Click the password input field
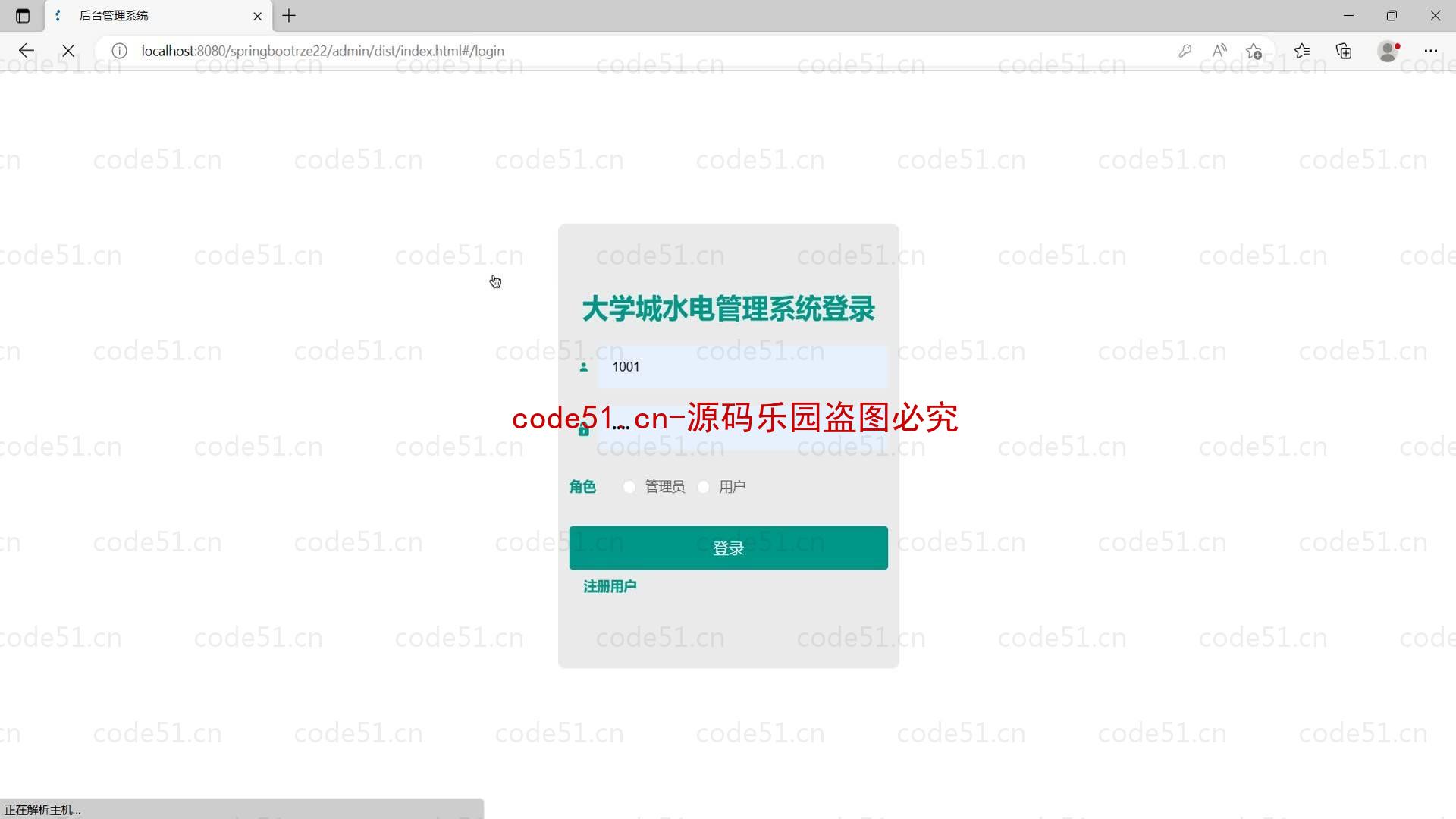 (742, 428)
